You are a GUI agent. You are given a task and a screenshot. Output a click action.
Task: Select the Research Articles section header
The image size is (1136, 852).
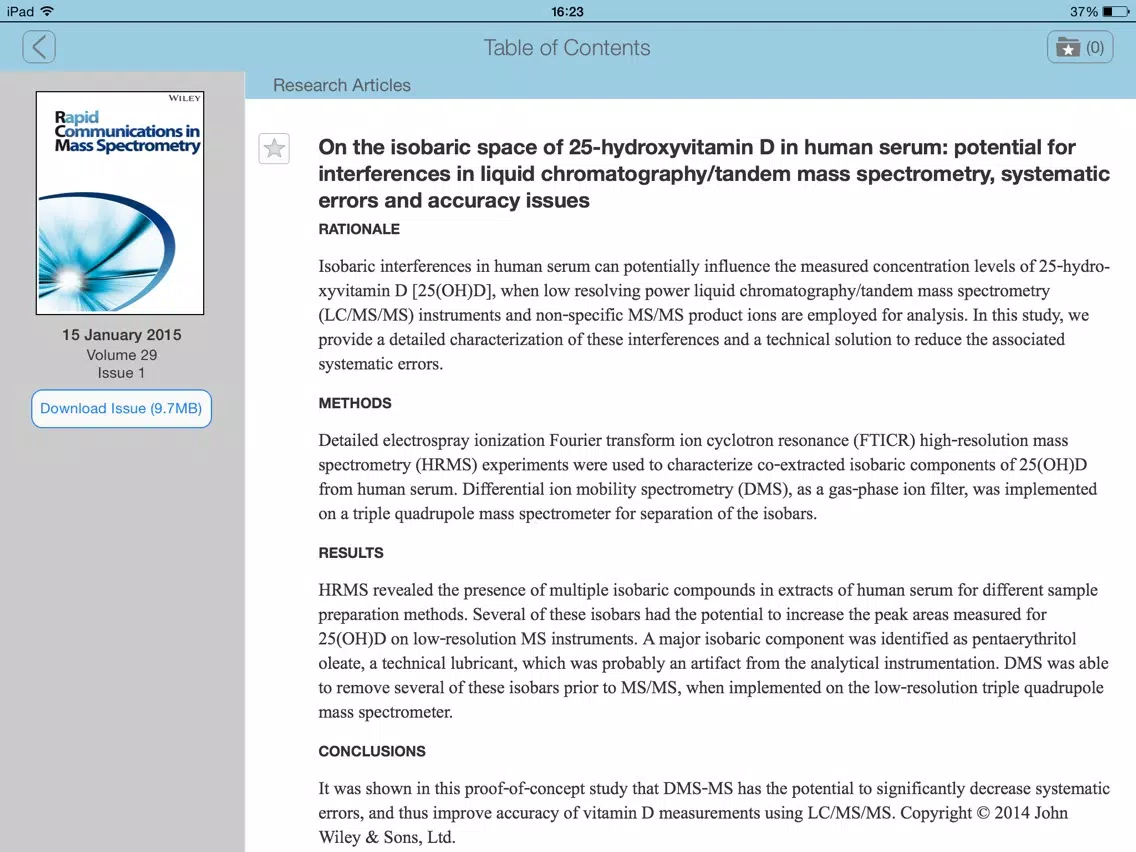(341, 85)
